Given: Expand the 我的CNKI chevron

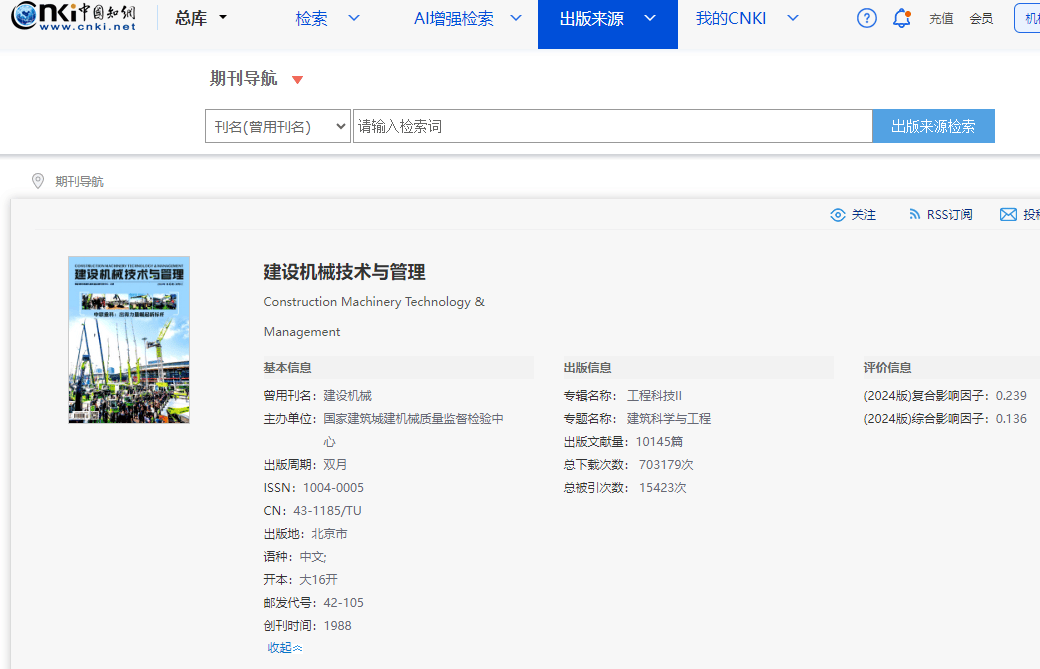Looking at the screenshot, I should pyautogui.click(x=793, y=18).
